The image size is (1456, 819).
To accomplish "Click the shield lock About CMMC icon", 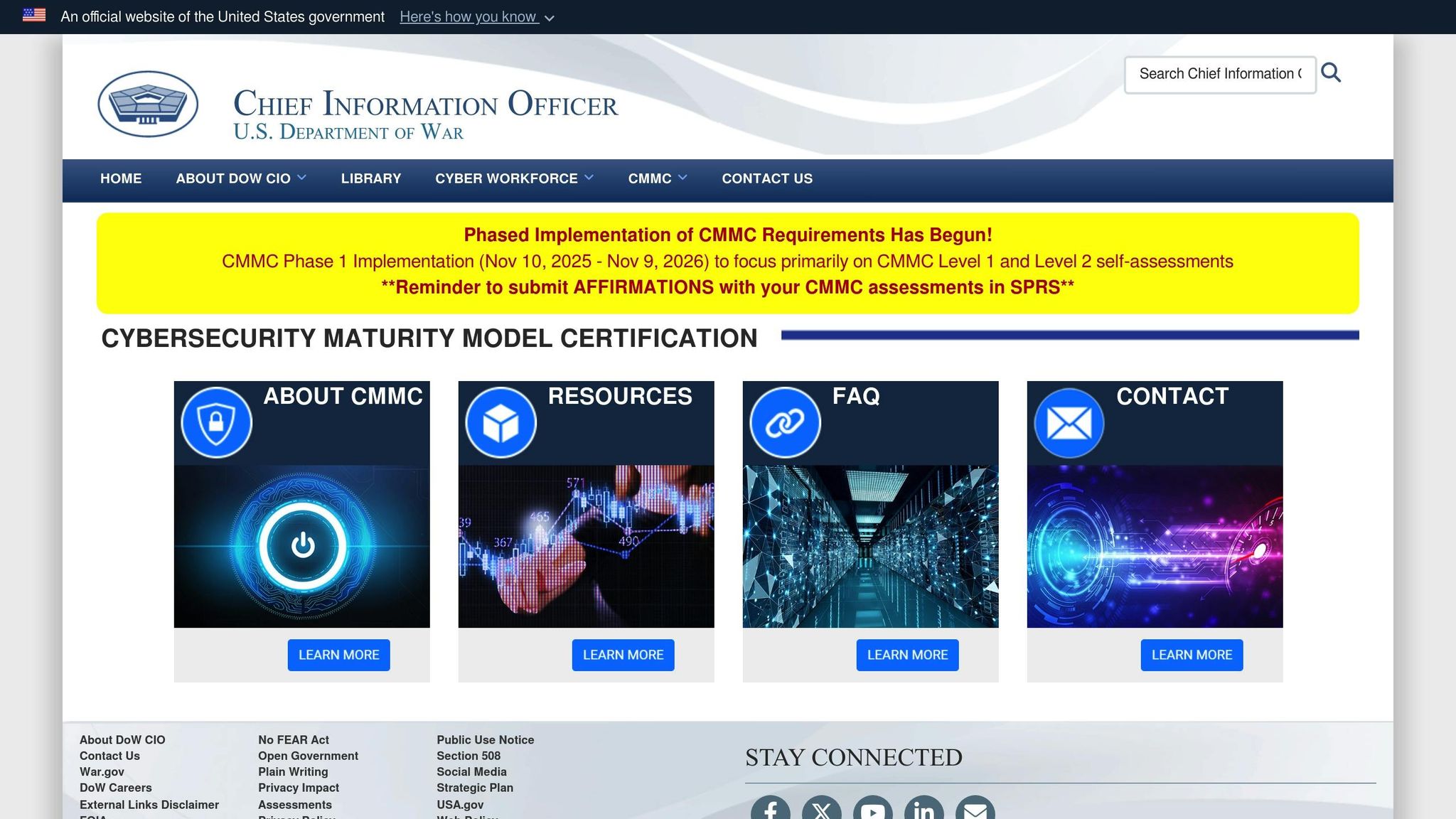I will 216,422.
